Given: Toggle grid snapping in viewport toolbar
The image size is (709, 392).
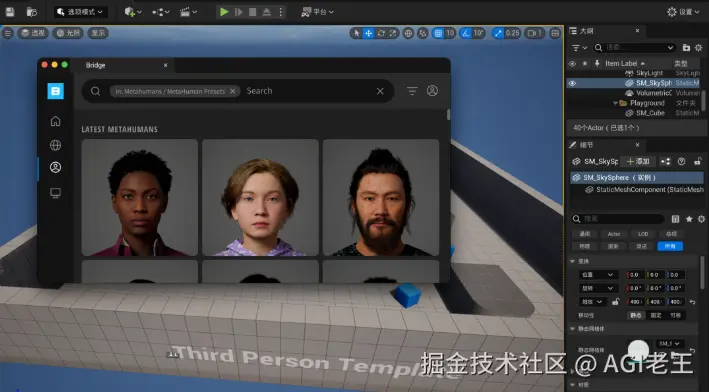Looking at the screenshot, I should [x=437, y=33].
